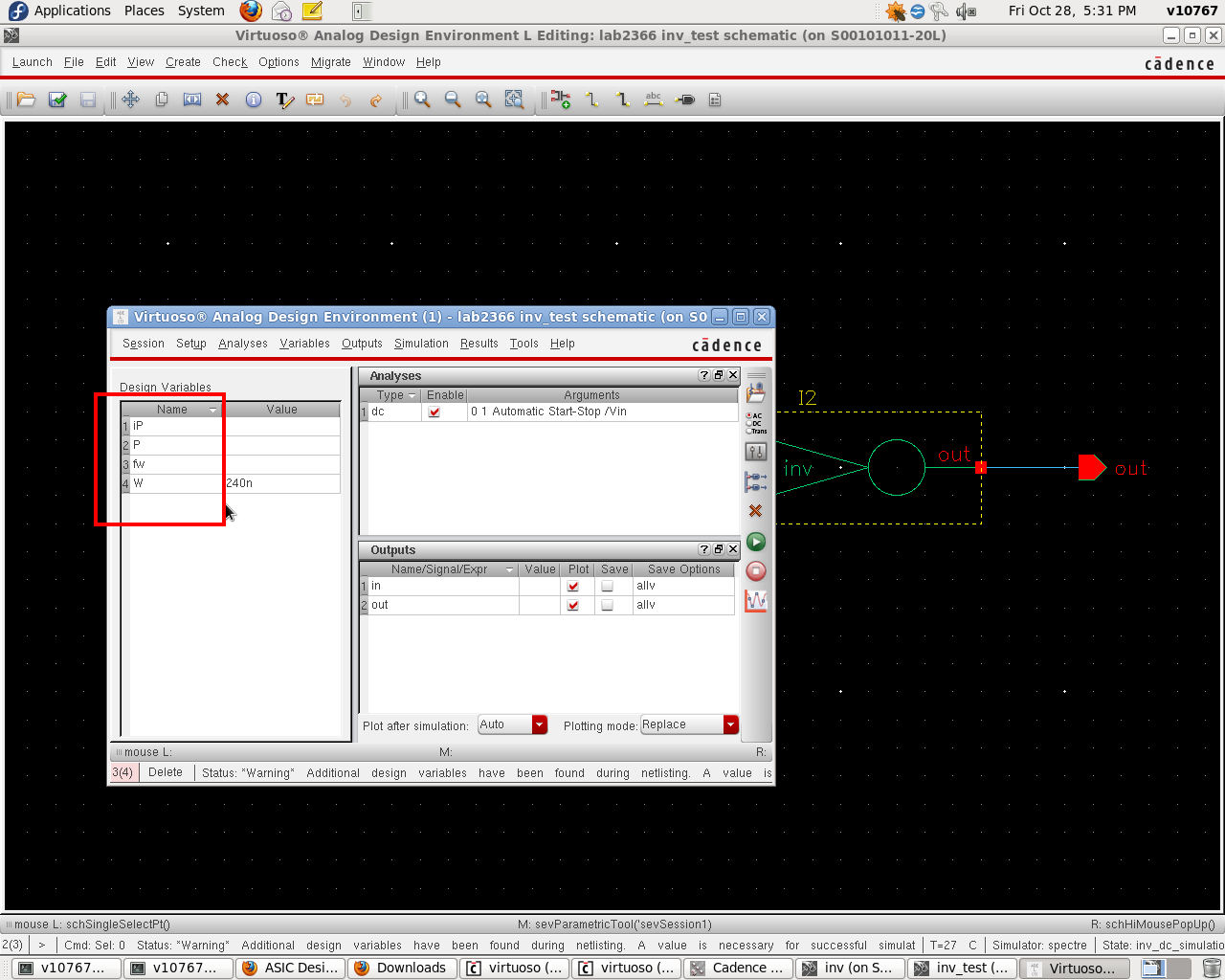Open the notes icon in the top panel
The image size is (1225, 980).
click(x=312, y=11)
